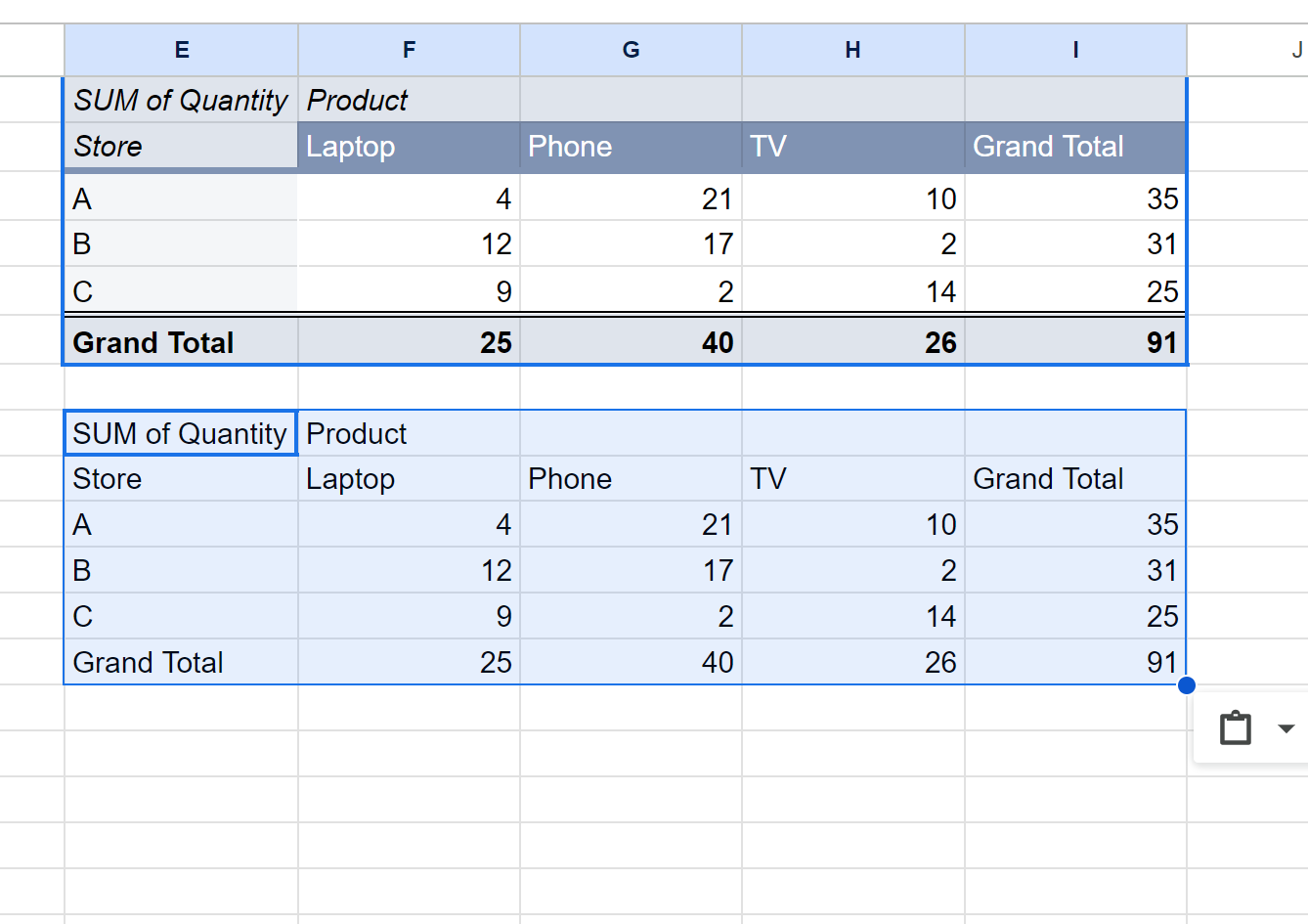Click the pasted 'SUM of Quantity' cell
The width and height of the screenshot is (1308, 924).
(x=181, y=433)
